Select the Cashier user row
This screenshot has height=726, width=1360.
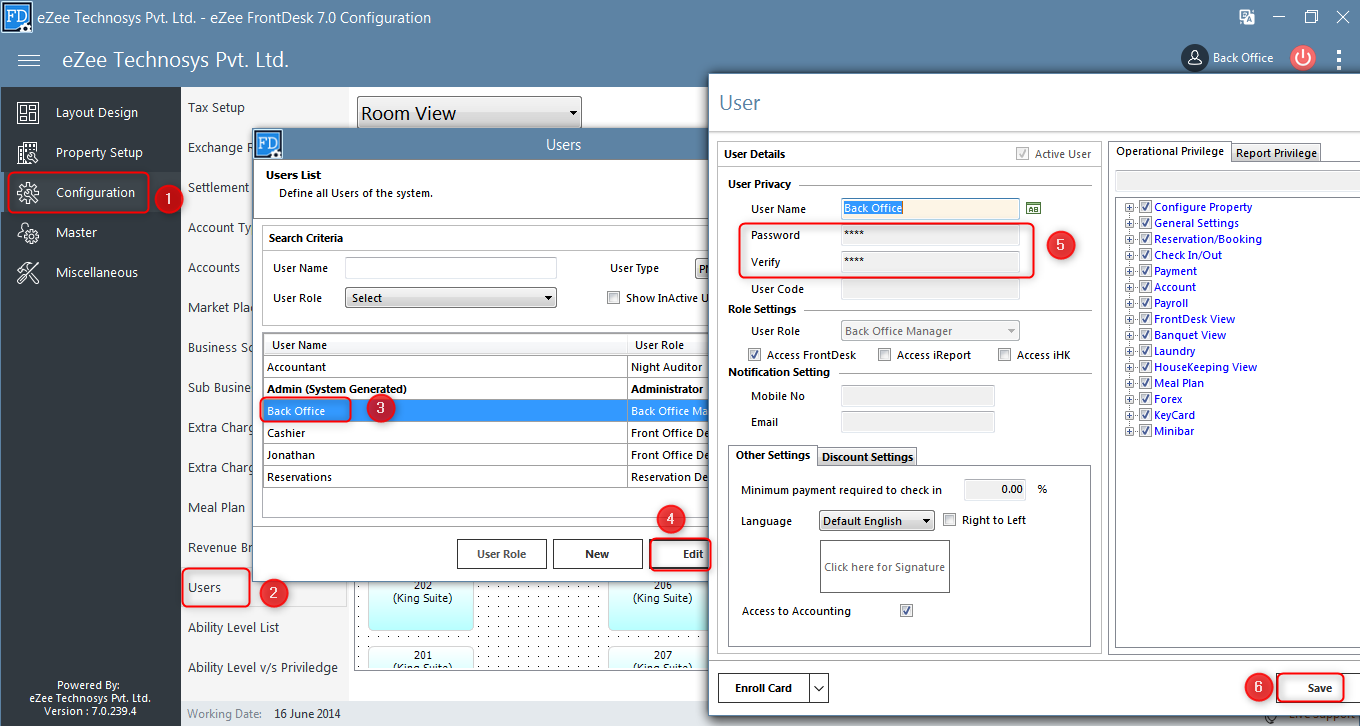[487, 433]
